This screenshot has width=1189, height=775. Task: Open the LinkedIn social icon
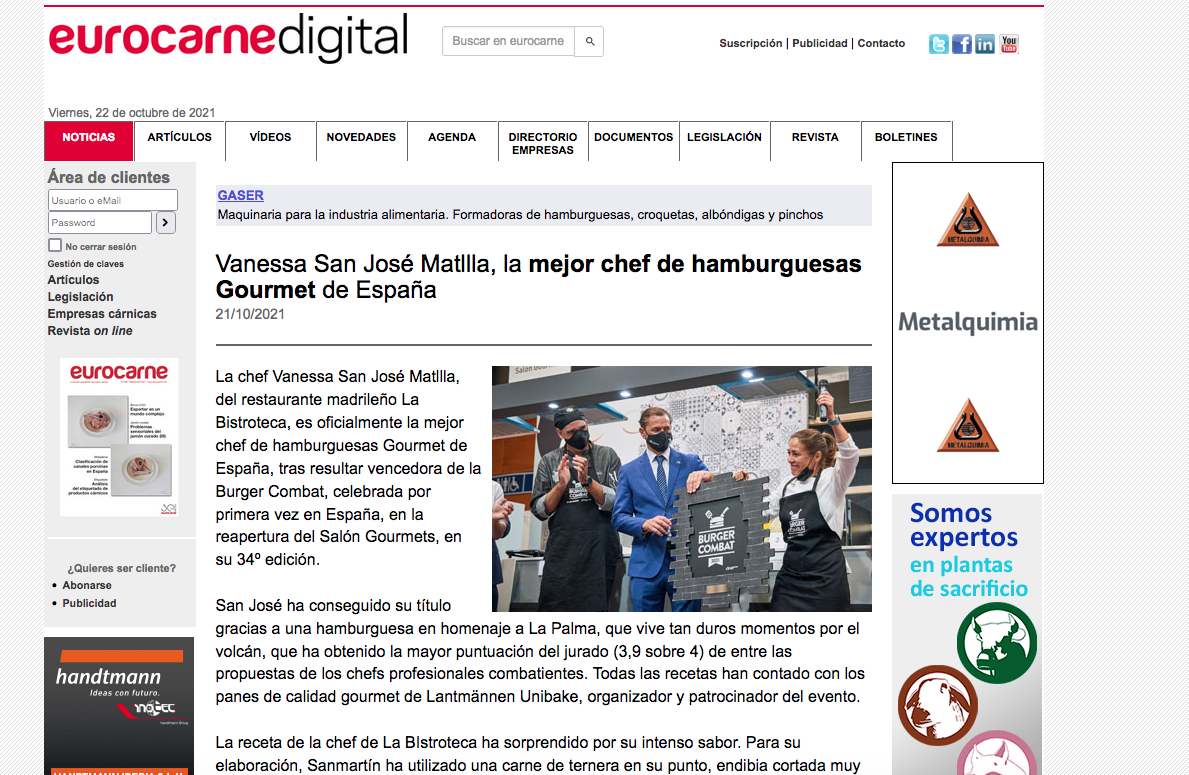pyautogui.click(x=985, y=44)
